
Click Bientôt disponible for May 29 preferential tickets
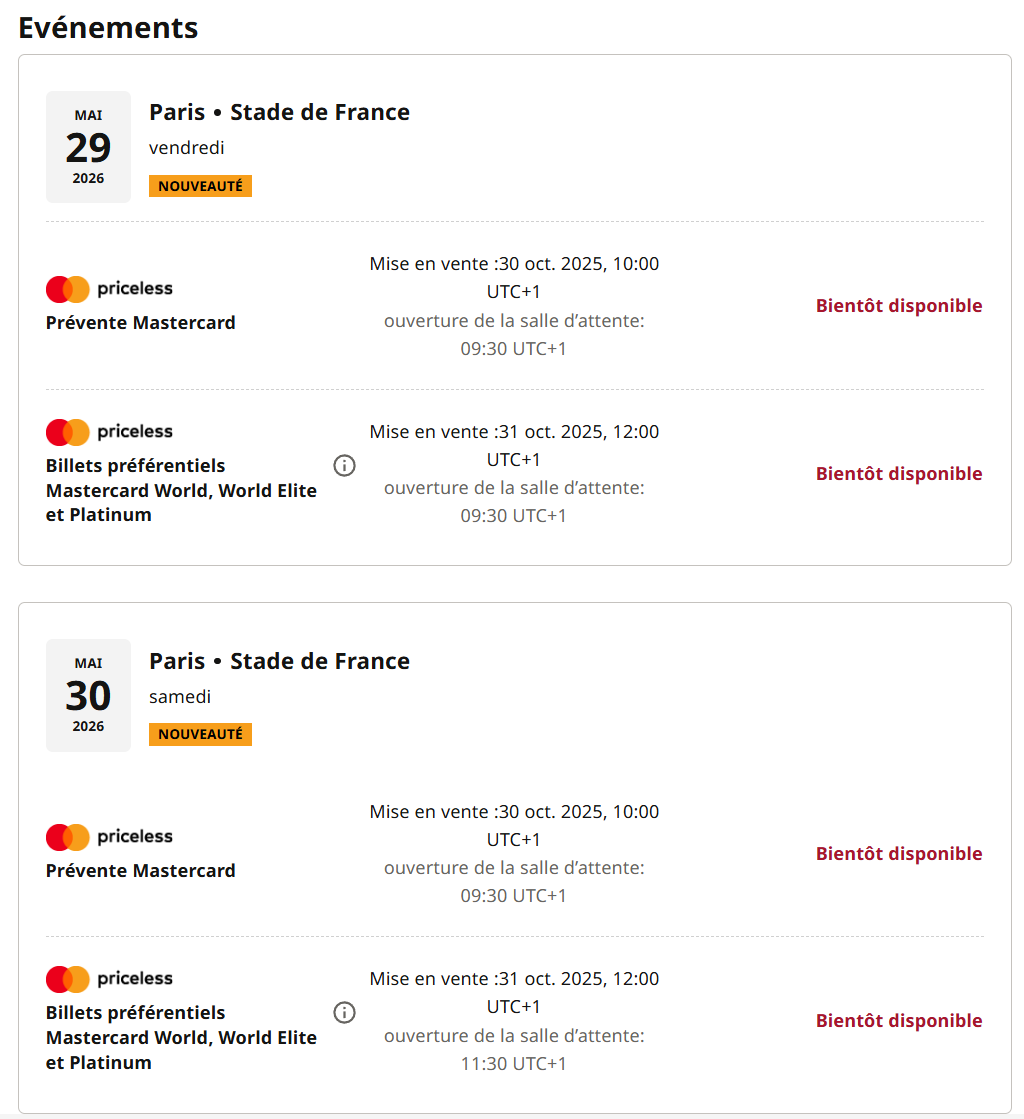click(899, 474)
